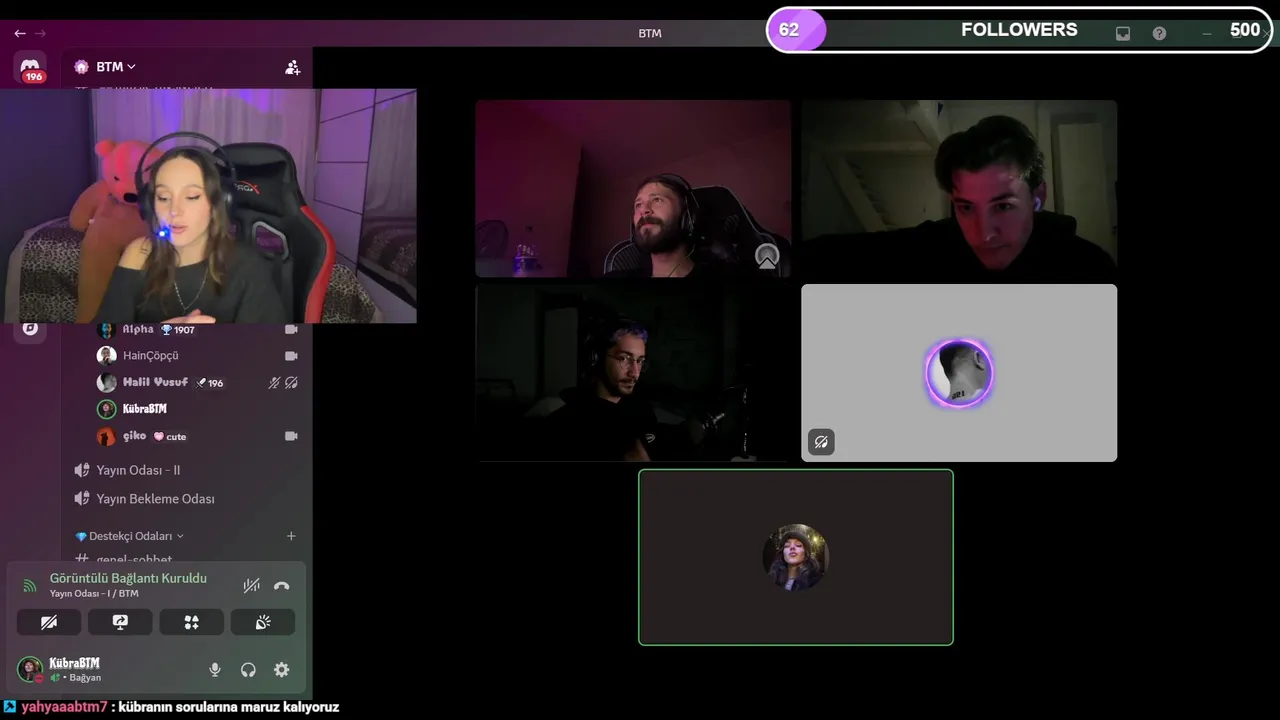Image resolution: width=1280 pixels, height=720 pixels.
Task: Go back with the left arrow
Action: point(20,33)
